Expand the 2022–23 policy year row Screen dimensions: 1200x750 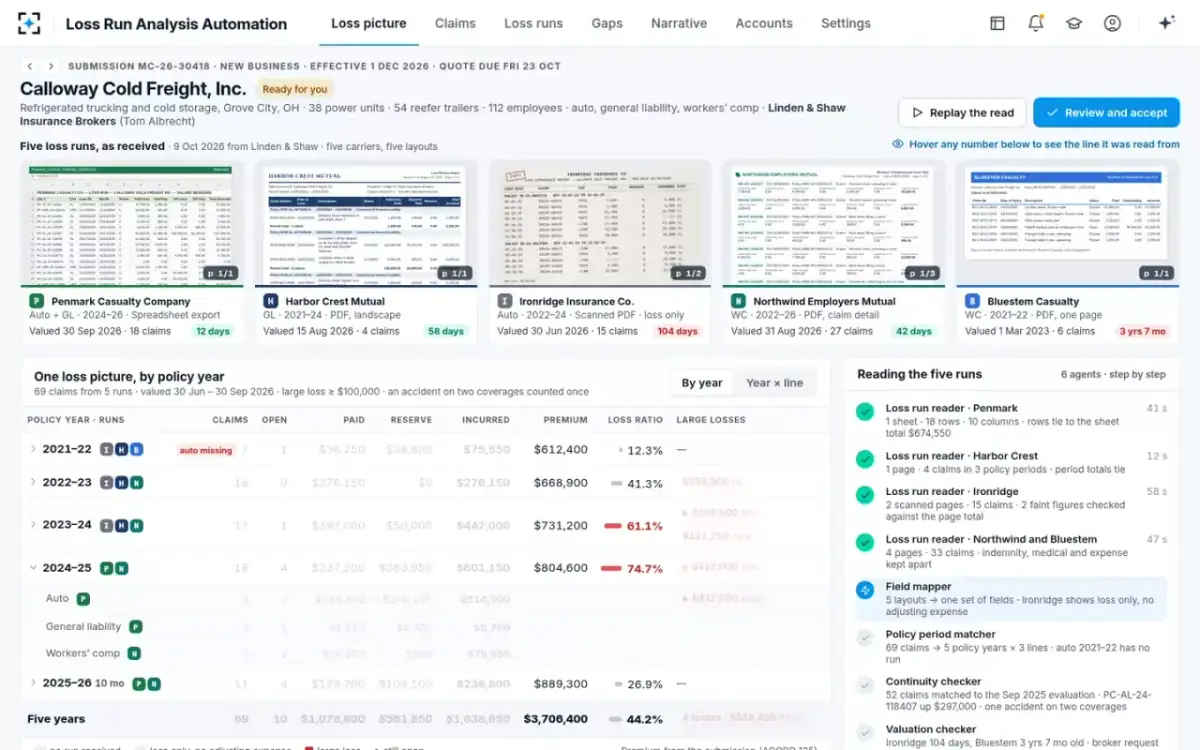pos(33,483)
